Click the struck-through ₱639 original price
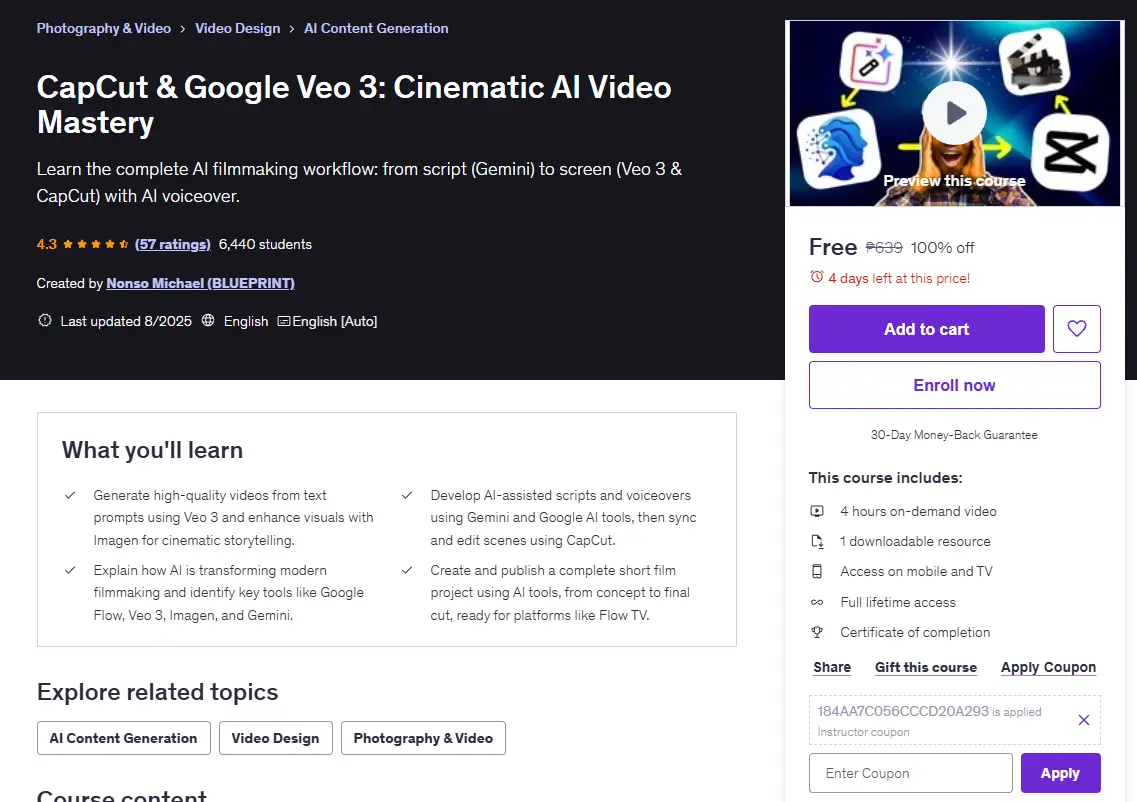The width and height of the screenshot is (1137, 802). pyautogui.click(x=884, y=248)
